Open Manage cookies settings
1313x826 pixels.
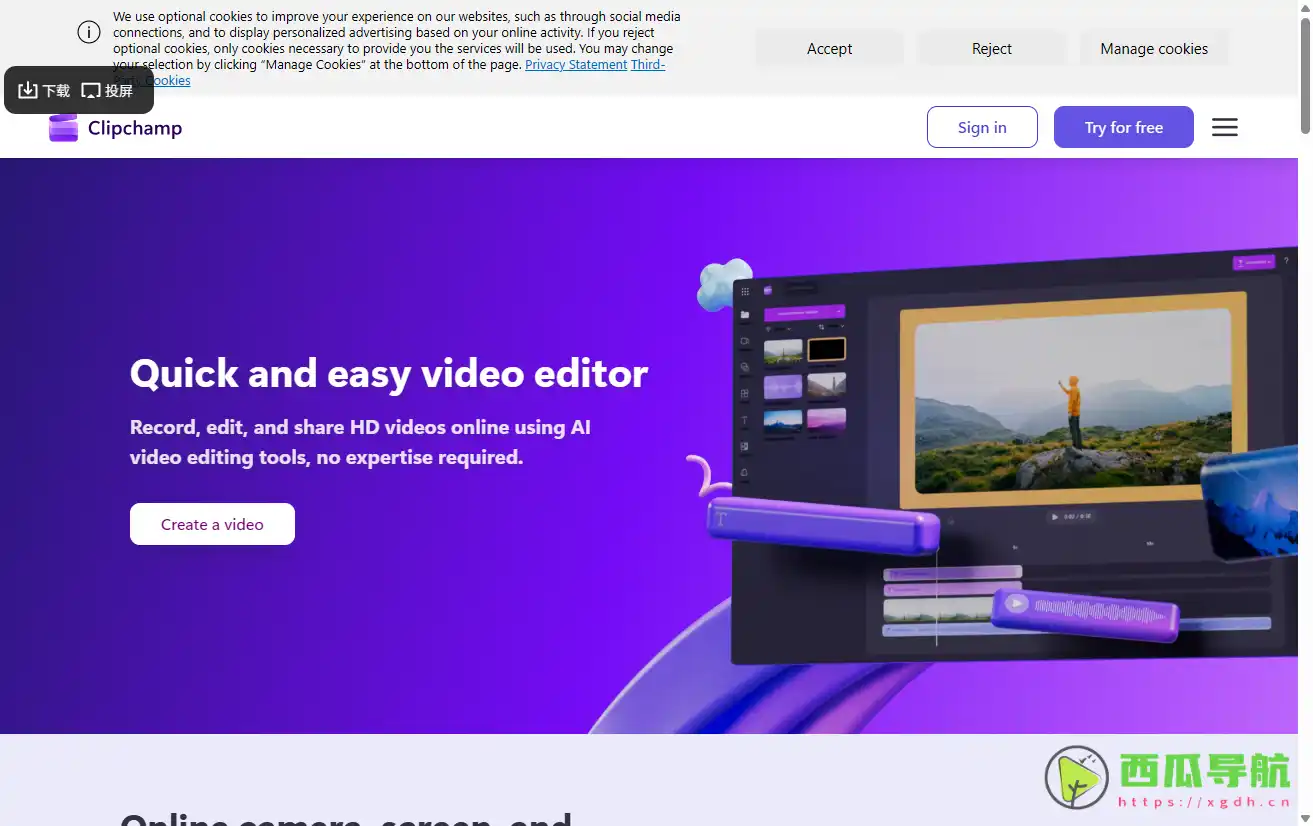point(1154,48)
